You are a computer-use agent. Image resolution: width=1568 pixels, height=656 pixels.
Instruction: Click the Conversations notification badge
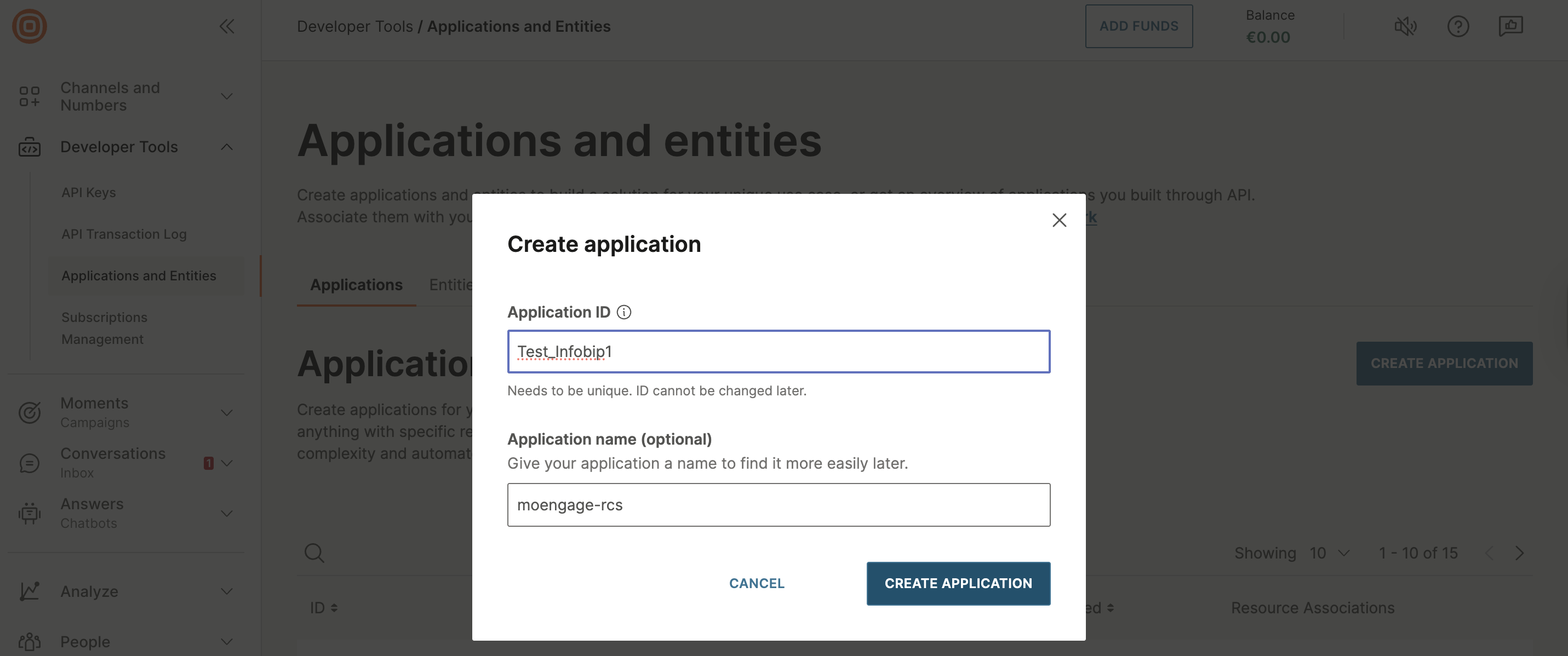208,463
